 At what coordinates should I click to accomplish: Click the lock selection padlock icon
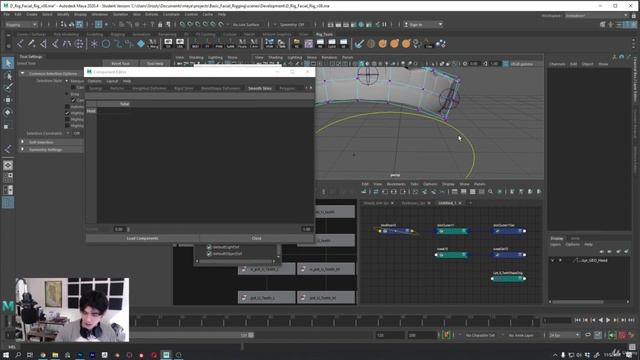(x=160, y=24)
